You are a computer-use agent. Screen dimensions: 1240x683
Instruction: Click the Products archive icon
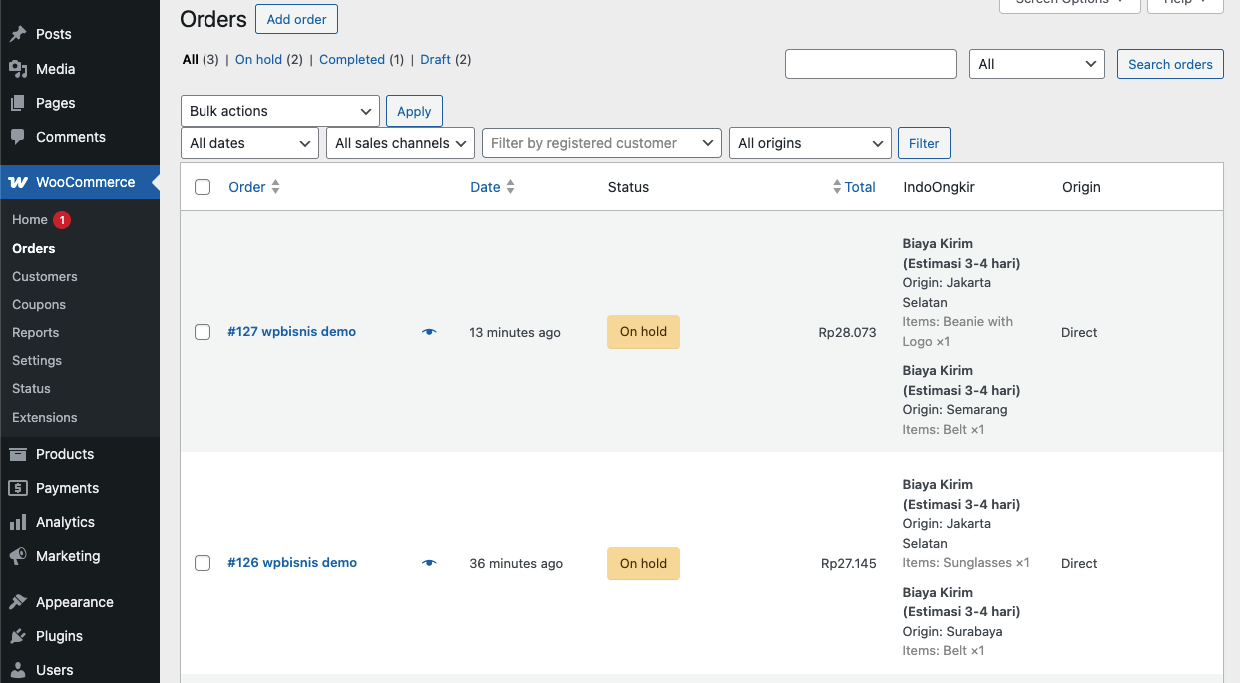(x=18, y=454)
